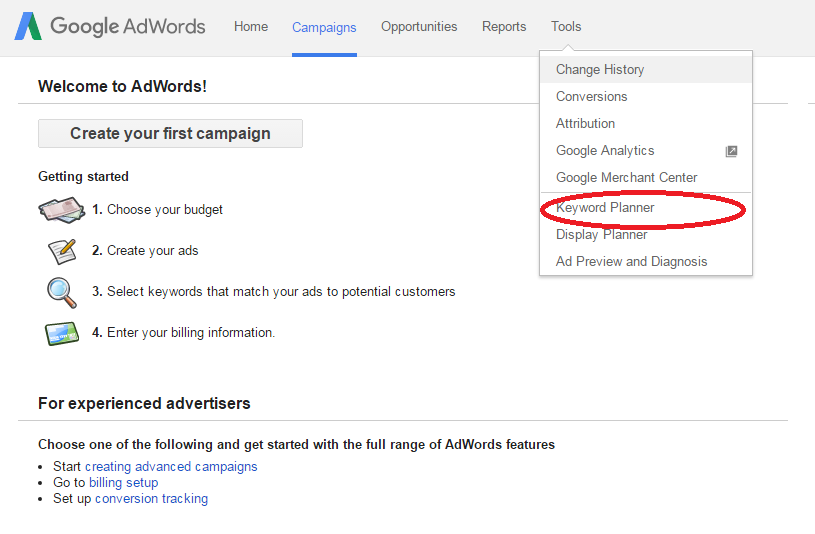Open the Reports tab
Screen dimensions: 815x534
(504, 27)
